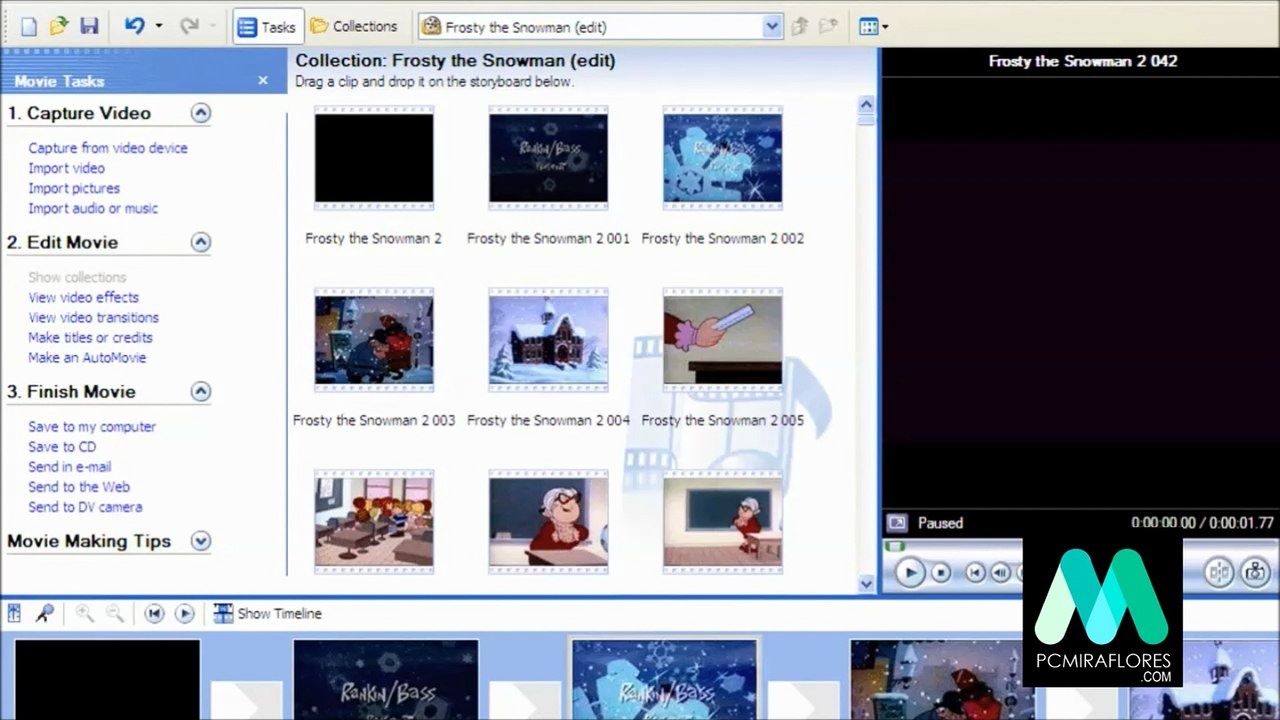
Task: Click the storyboard zoom out magnifier
Action: pyautogui.click(x=115, y=614)
